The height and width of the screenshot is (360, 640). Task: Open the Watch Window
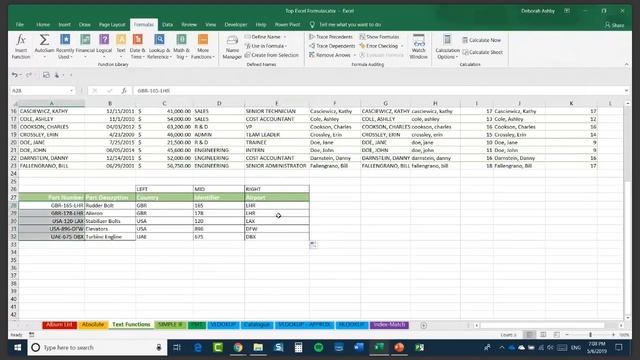418,46
